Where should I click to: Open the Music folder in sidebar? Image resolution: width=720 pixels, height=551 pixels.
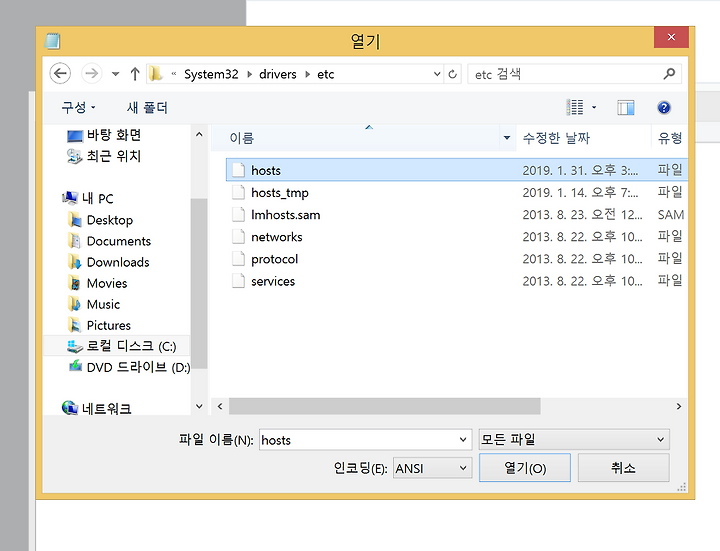click(x=94, y=304)
